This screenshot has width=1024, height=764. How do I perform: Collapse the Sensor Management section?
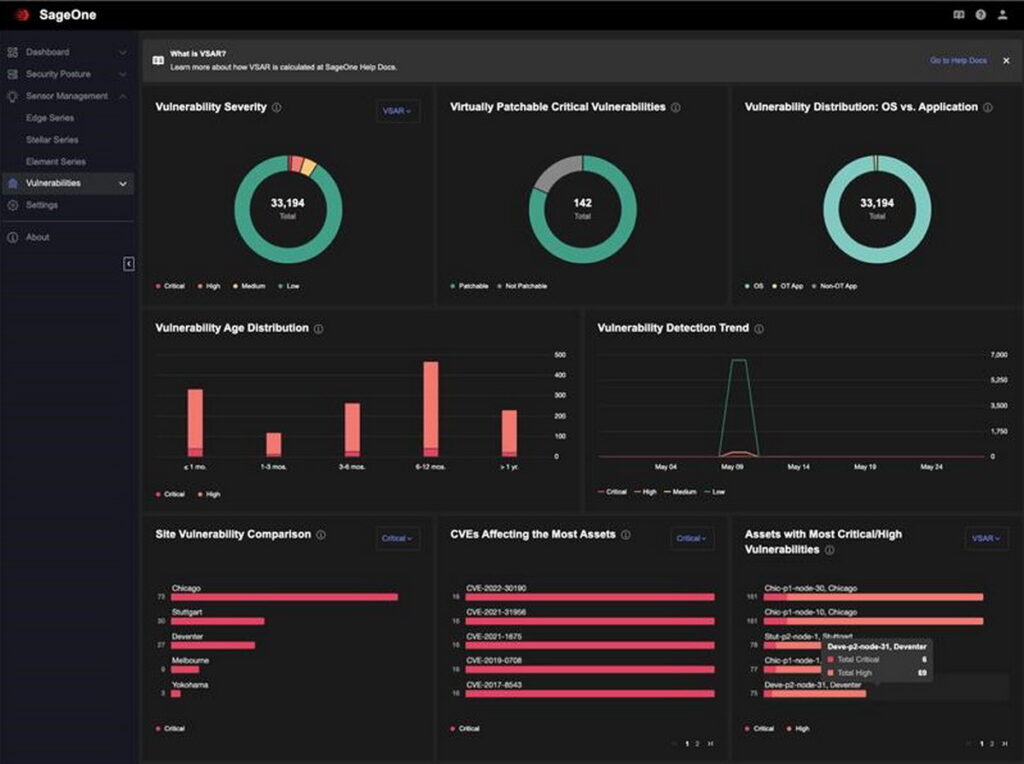122,95
